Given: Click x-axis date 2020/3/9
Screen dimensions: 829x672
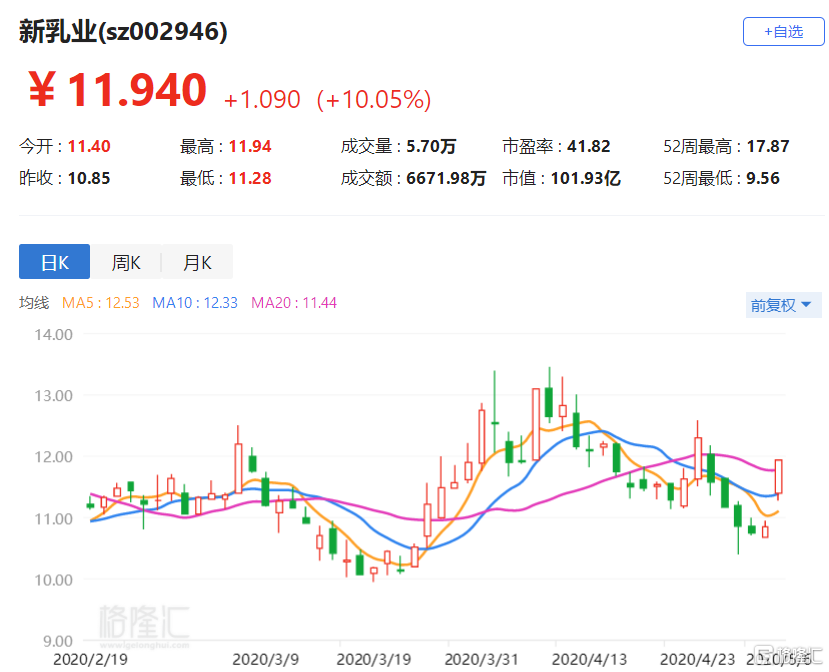Looking at the screenshot, I should pyautogui.click(x=265, y=659).
